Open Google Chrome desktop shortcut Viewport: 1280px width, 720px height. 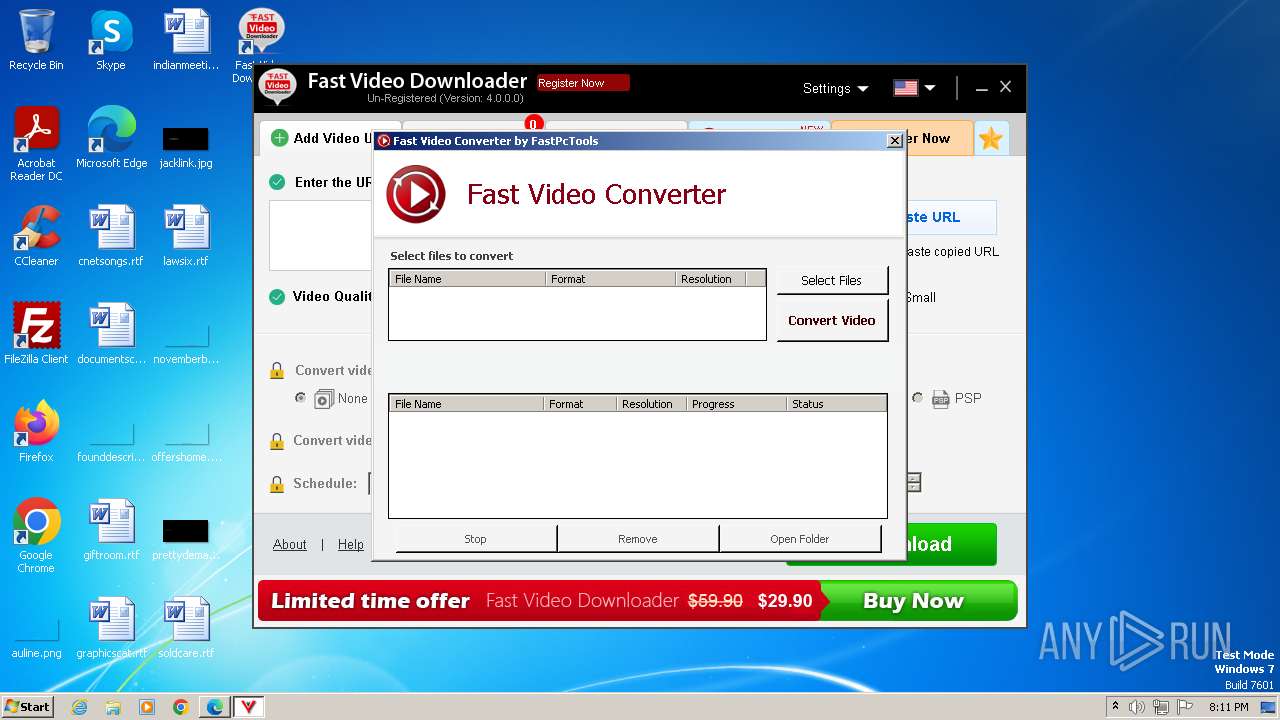(x=36, y=536)
